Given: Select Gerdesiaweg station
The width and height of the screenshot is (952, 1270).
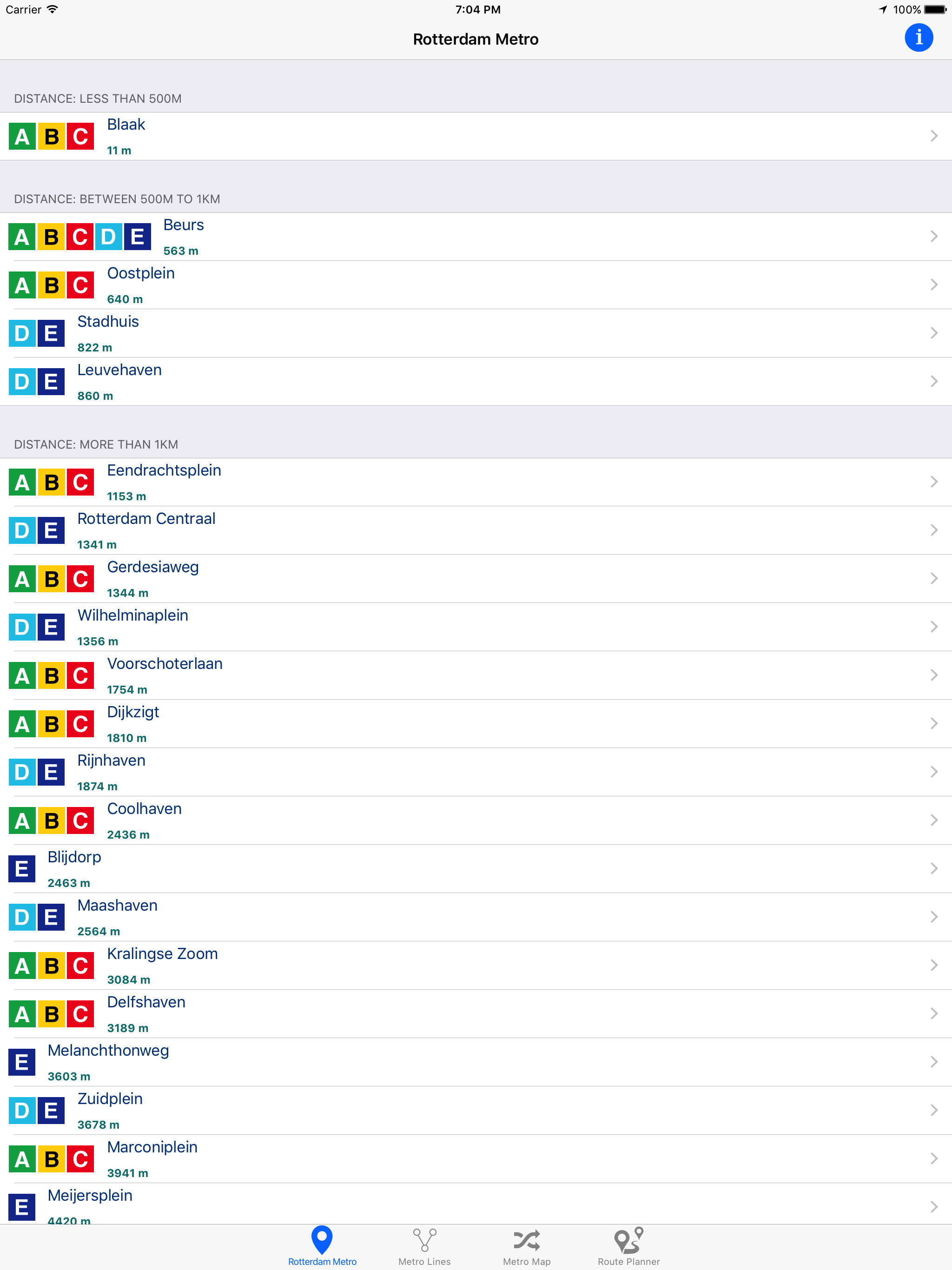Looking at the screenshot, I should coord(476,578).
